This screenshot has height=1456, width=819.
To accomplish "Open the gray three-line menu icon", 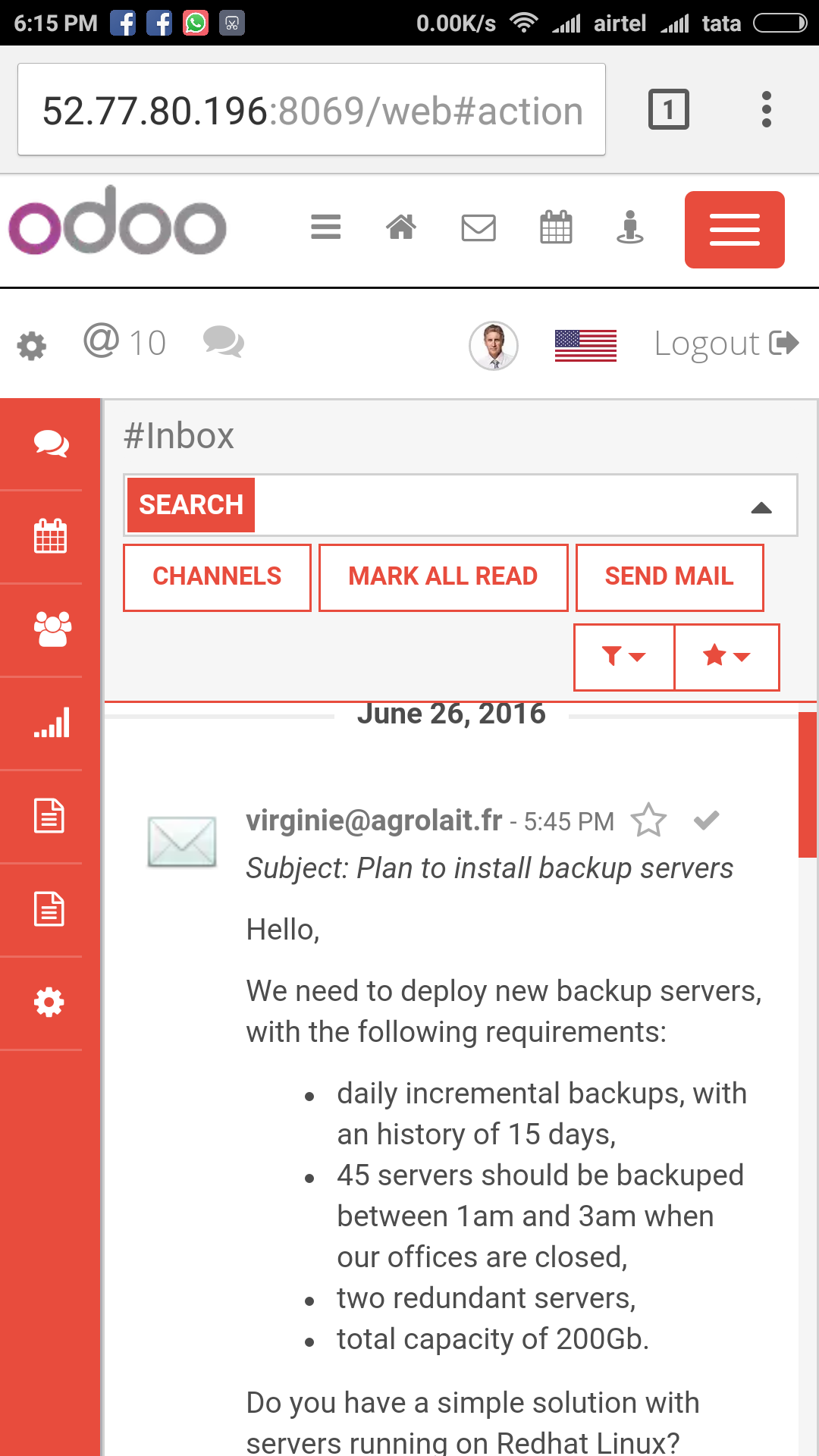I will click(x=326, y=227).
